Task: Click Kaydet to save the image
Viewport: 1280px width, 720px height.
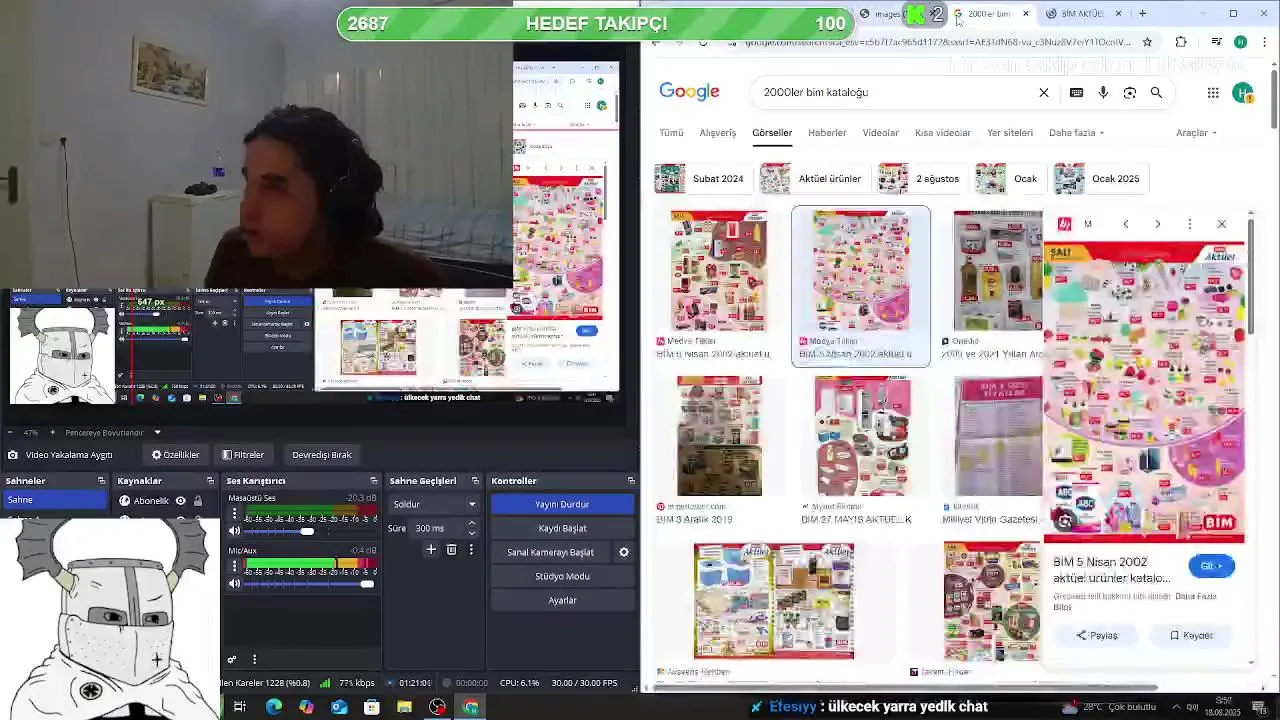Action: pyautogui.click(x=1191, y=636)
